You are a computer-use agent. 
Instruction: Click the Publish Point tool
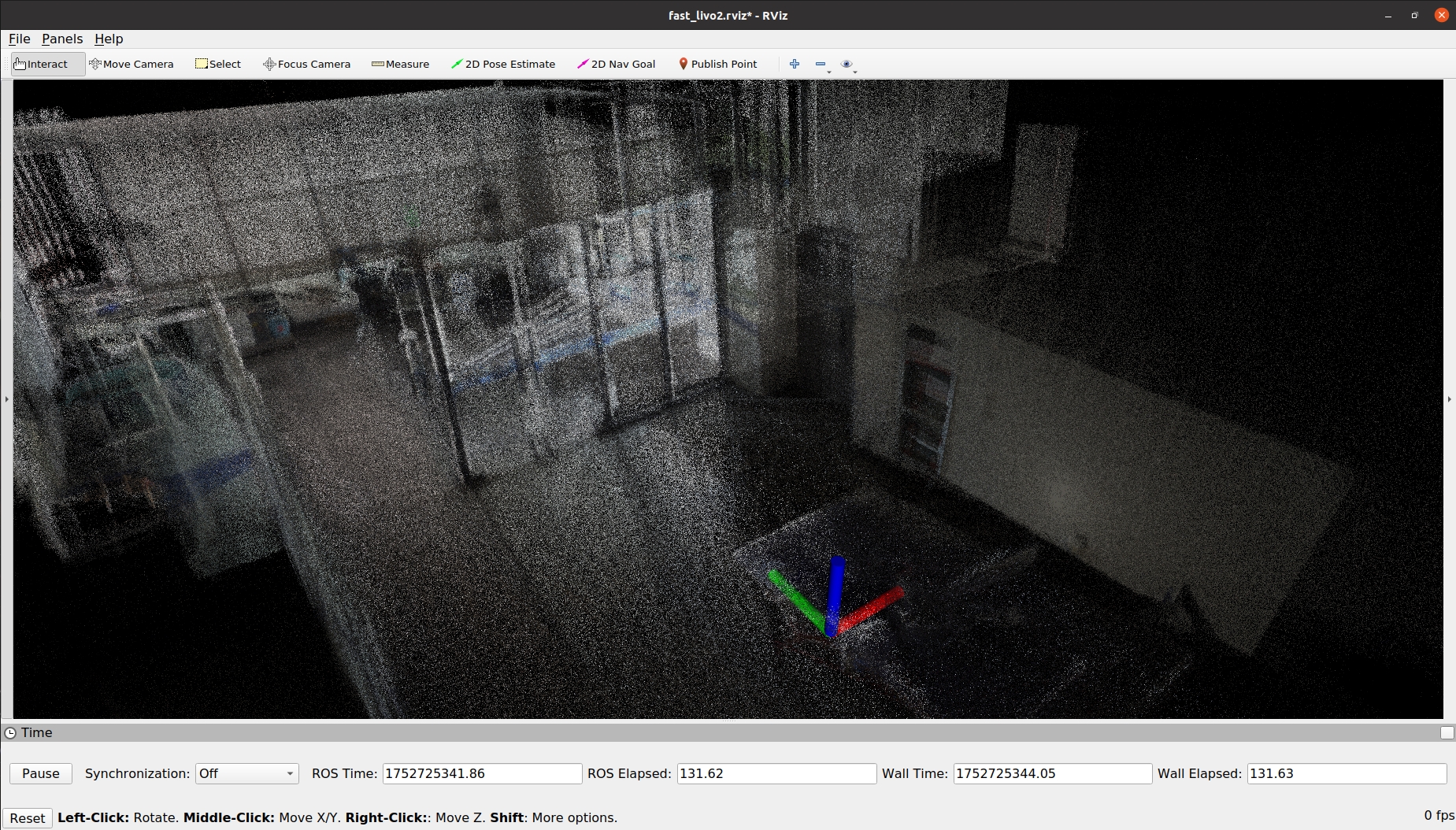pyautogui.click(x=717, y=65)
